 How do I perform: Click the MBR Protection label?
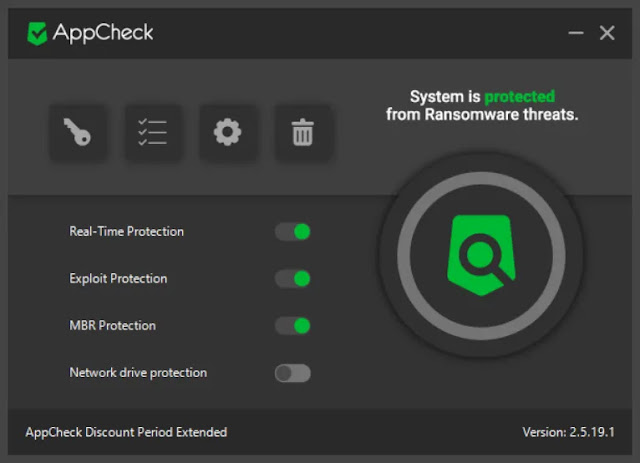click(113, 325)
